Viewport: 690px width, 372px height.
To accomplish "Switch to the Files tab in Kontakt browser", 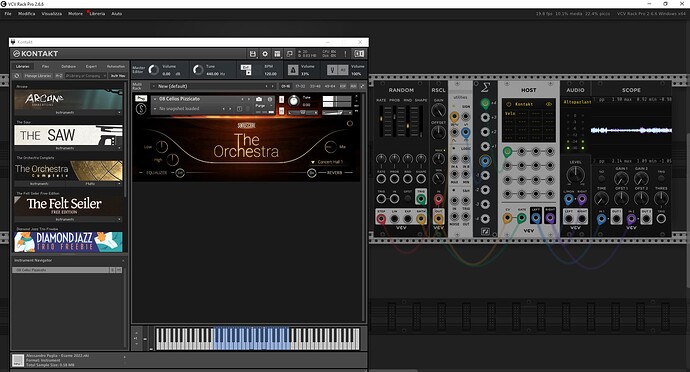I will 45,66.
